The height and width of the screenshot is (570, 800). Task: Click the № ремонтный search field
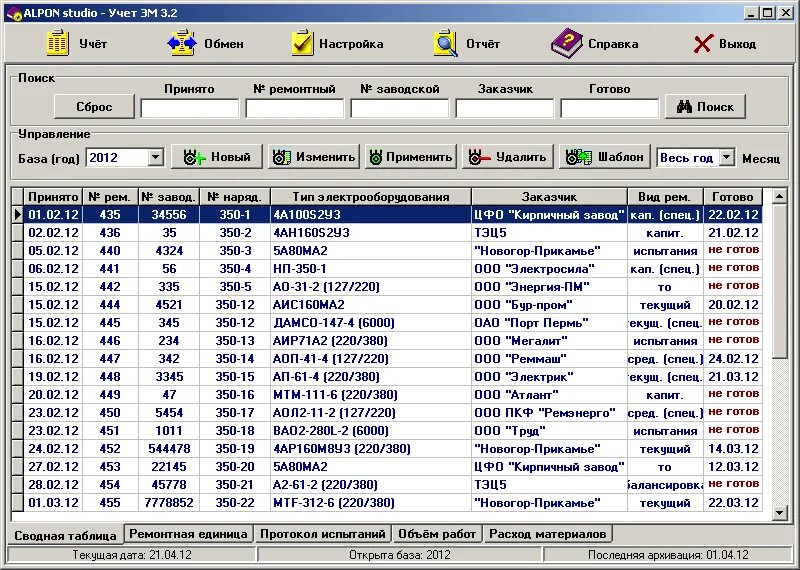(294, 109)
